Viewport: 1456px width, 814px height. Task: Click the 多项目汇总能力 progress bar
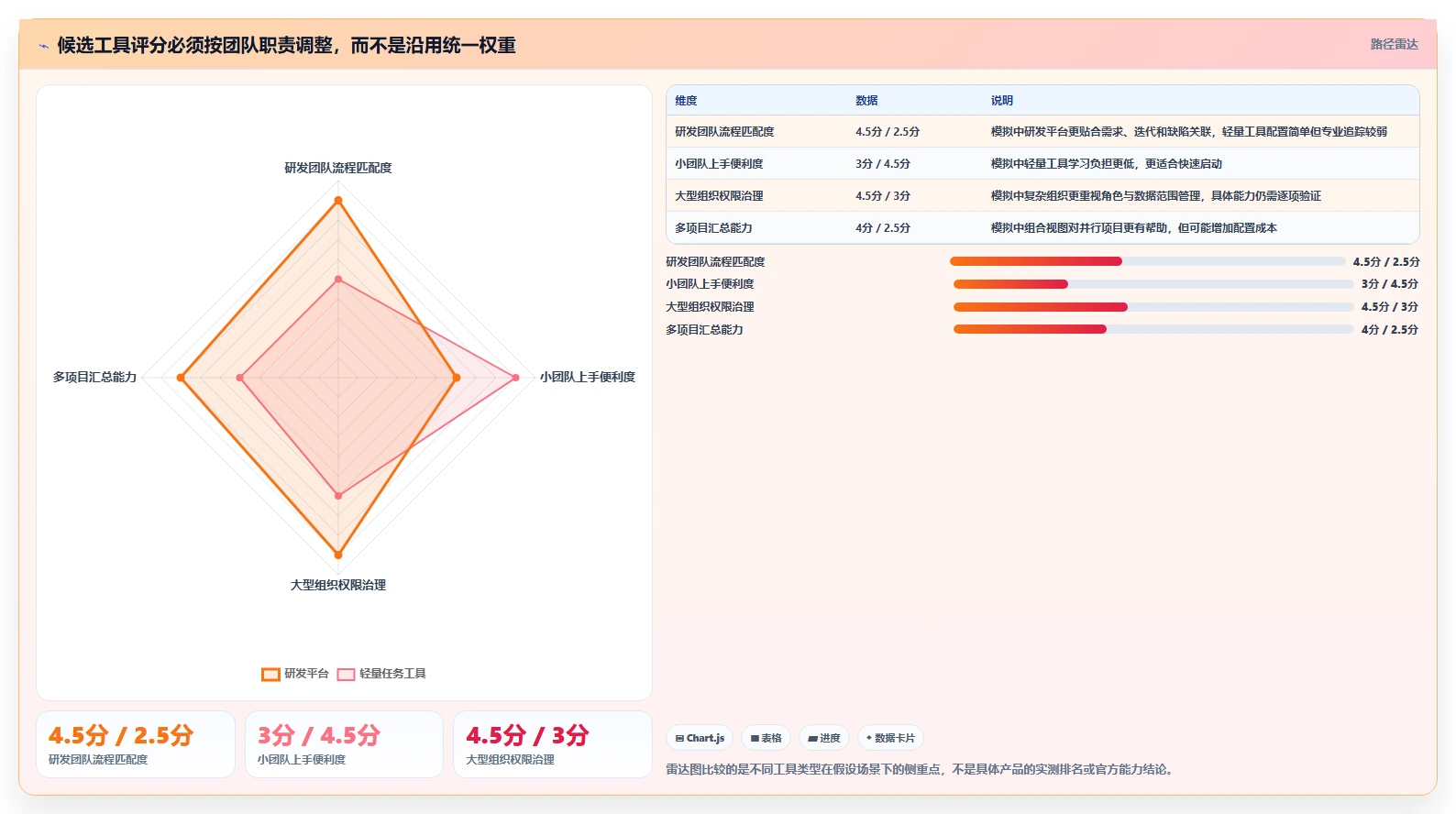(x=1153, y=329)
